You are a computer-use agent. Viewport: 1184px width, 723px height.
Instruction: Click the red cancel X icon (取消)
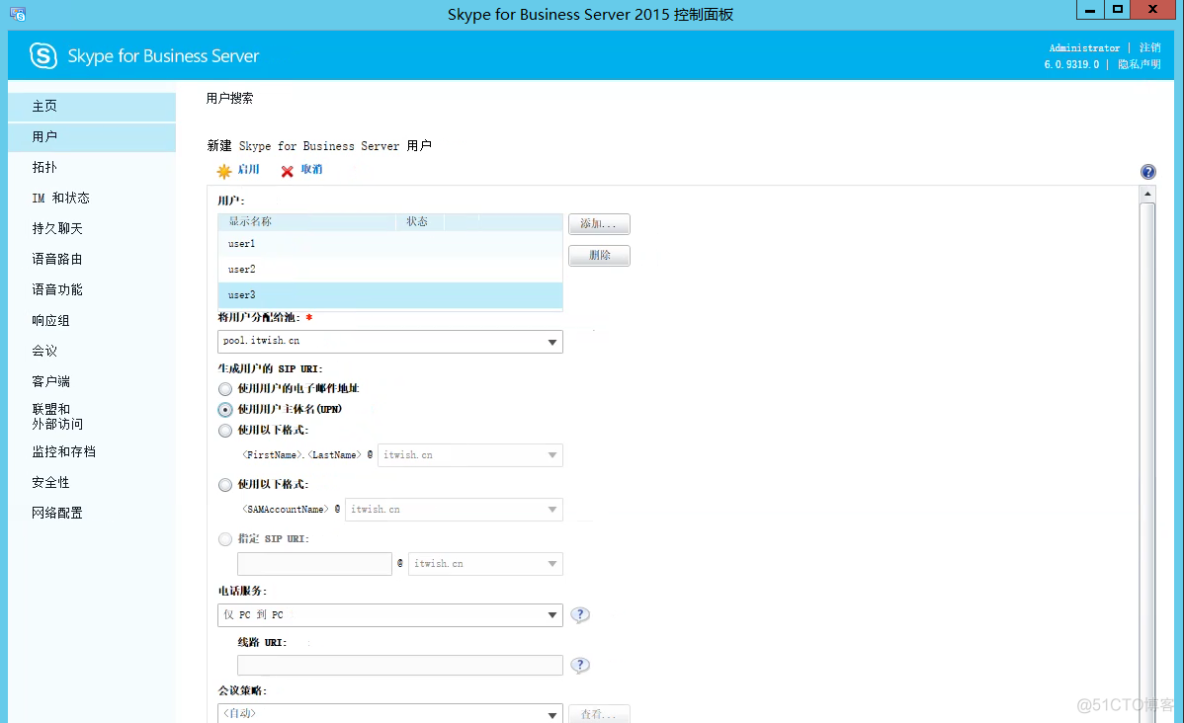tap(287, 171)
